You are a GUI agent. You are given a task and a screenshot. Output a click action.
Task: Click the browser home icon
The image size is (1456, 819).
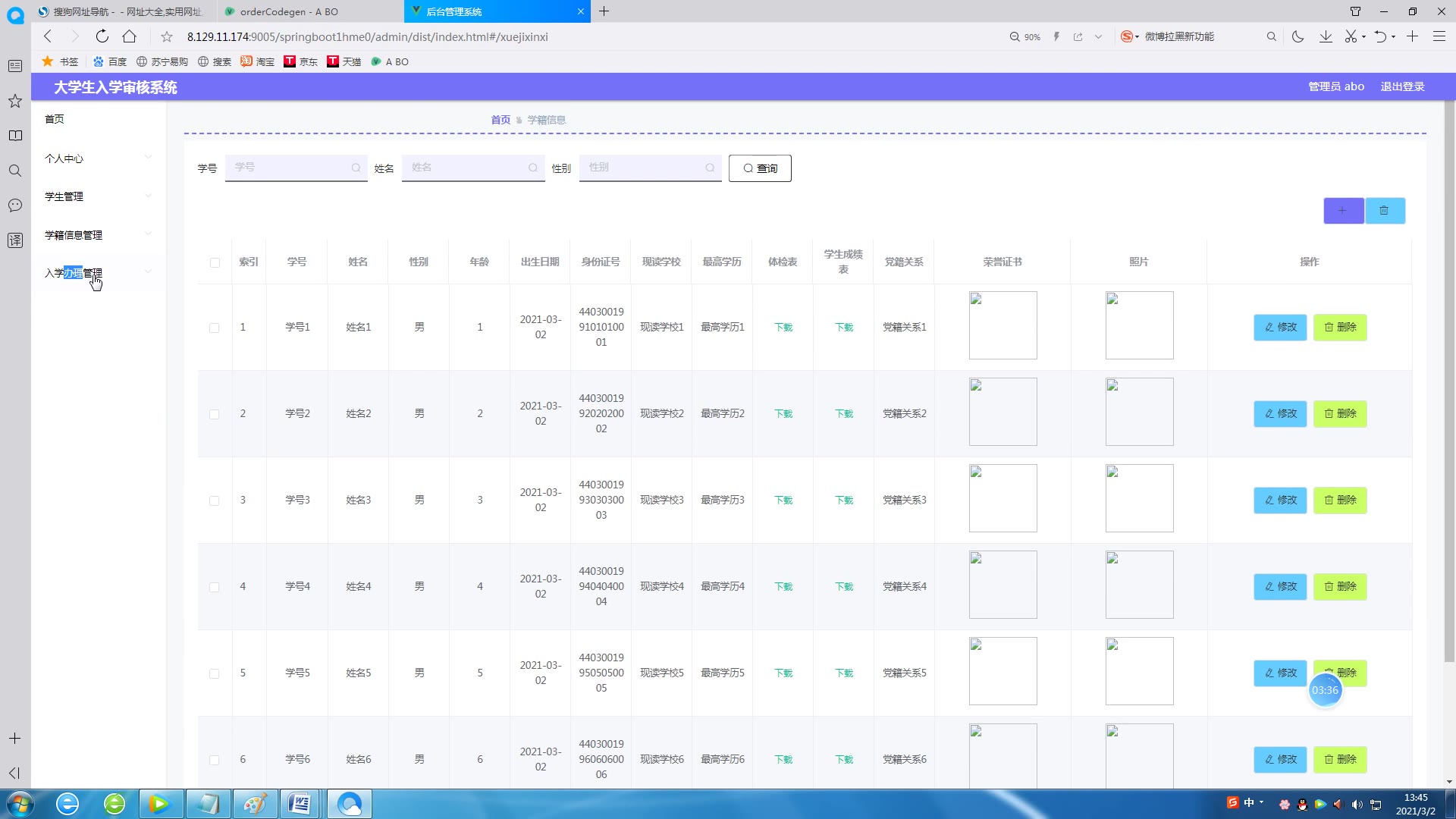130,36
